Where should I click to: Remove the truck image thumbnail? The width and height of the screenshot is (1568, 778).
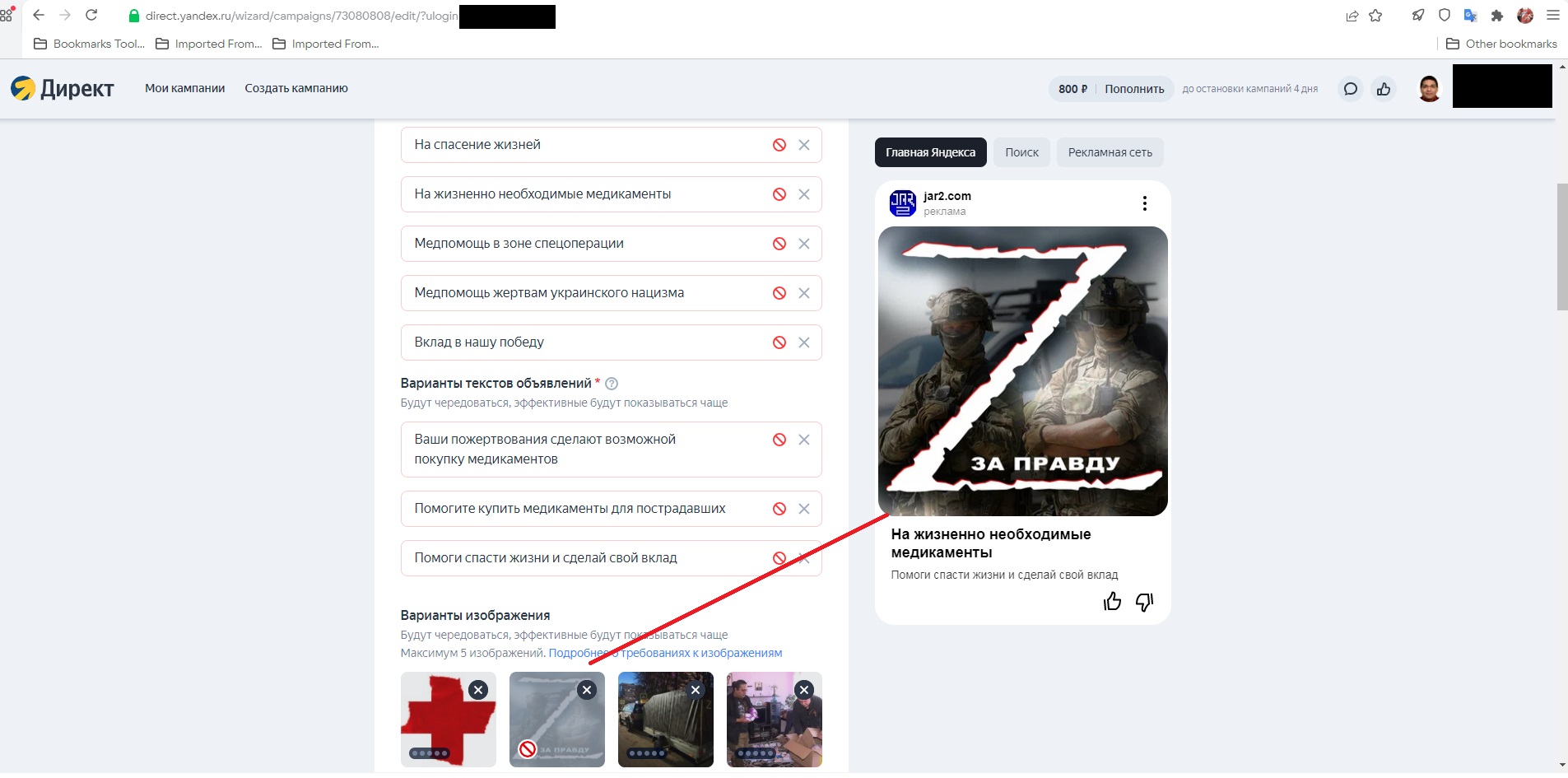click(696, 690)
